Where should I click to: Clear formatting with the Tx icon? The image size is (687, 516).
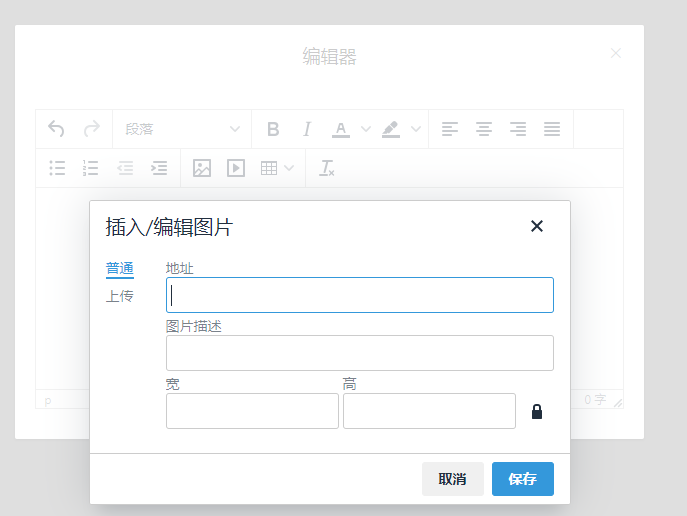[x=326, y=168]
